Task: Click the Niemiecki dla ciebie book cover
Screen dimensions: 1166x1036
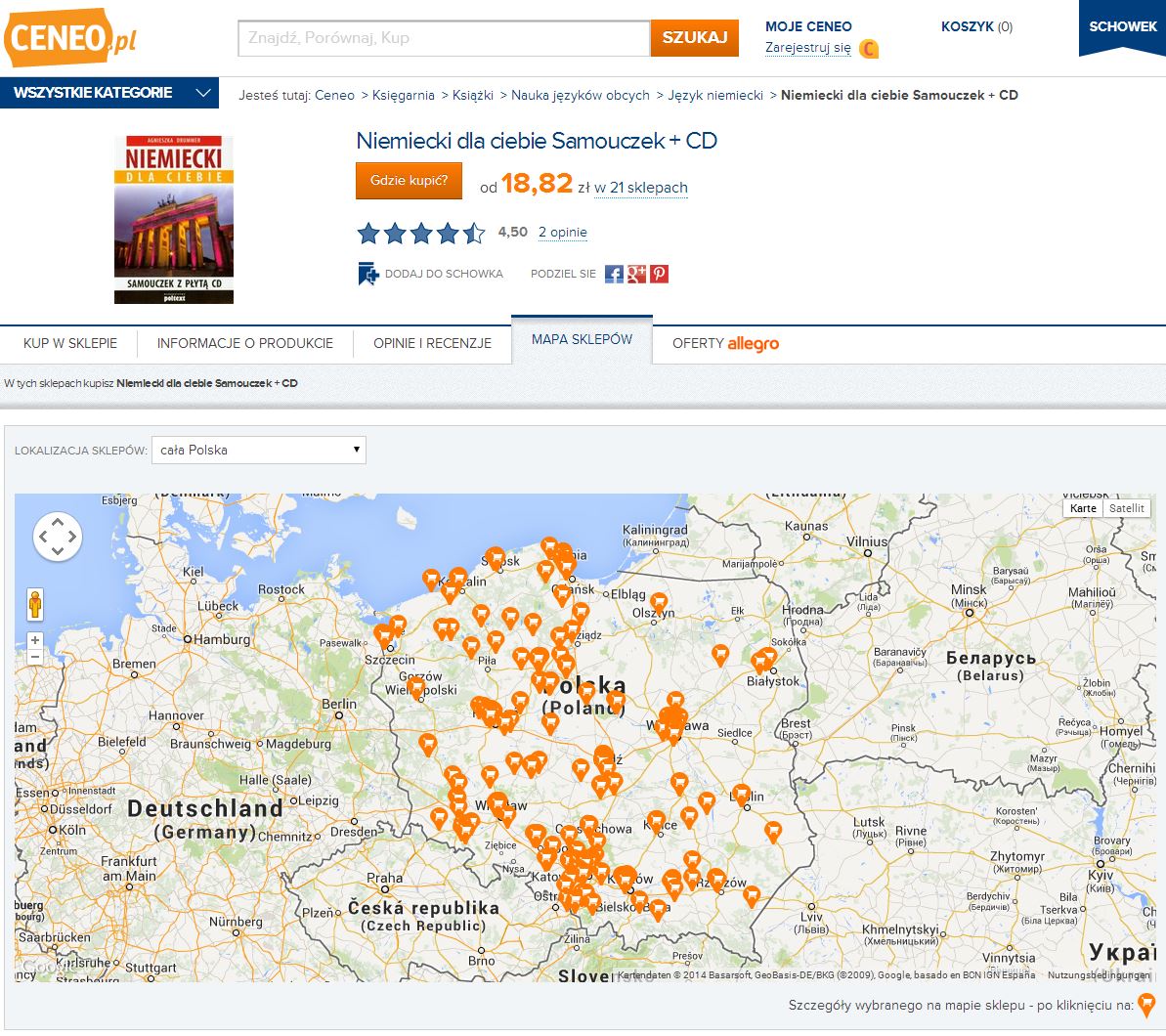Action: 174,220
